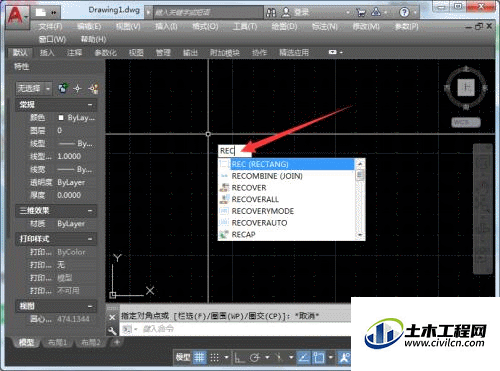Image resolution: width=500 pixels, height=371 pixels.
Task: Switch to the 注释 ribbon tab
Action: (x=74, y=52)
